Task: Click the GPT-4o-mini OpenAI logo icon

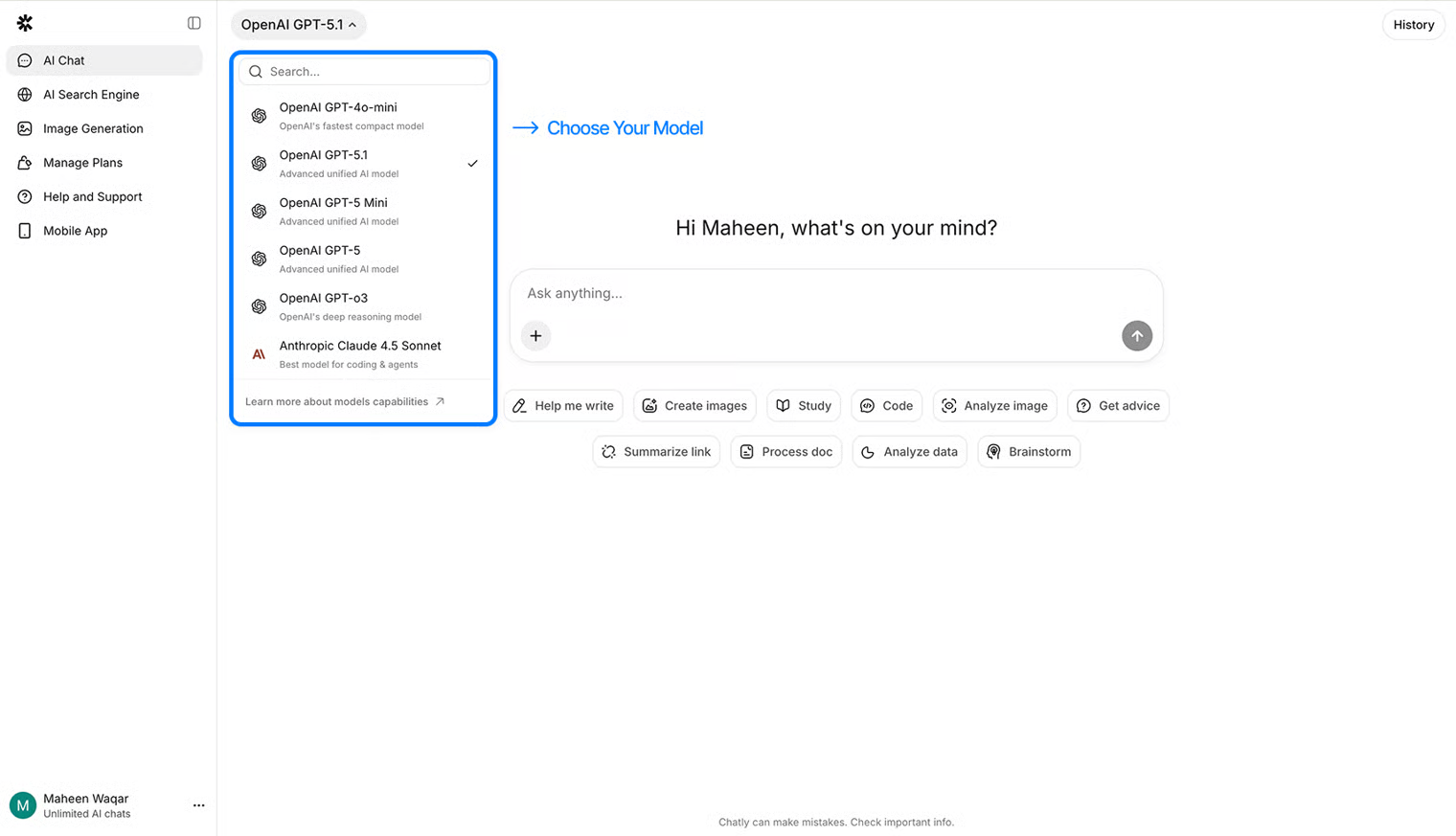Action: pyautogui.click(x=259, y=116)
